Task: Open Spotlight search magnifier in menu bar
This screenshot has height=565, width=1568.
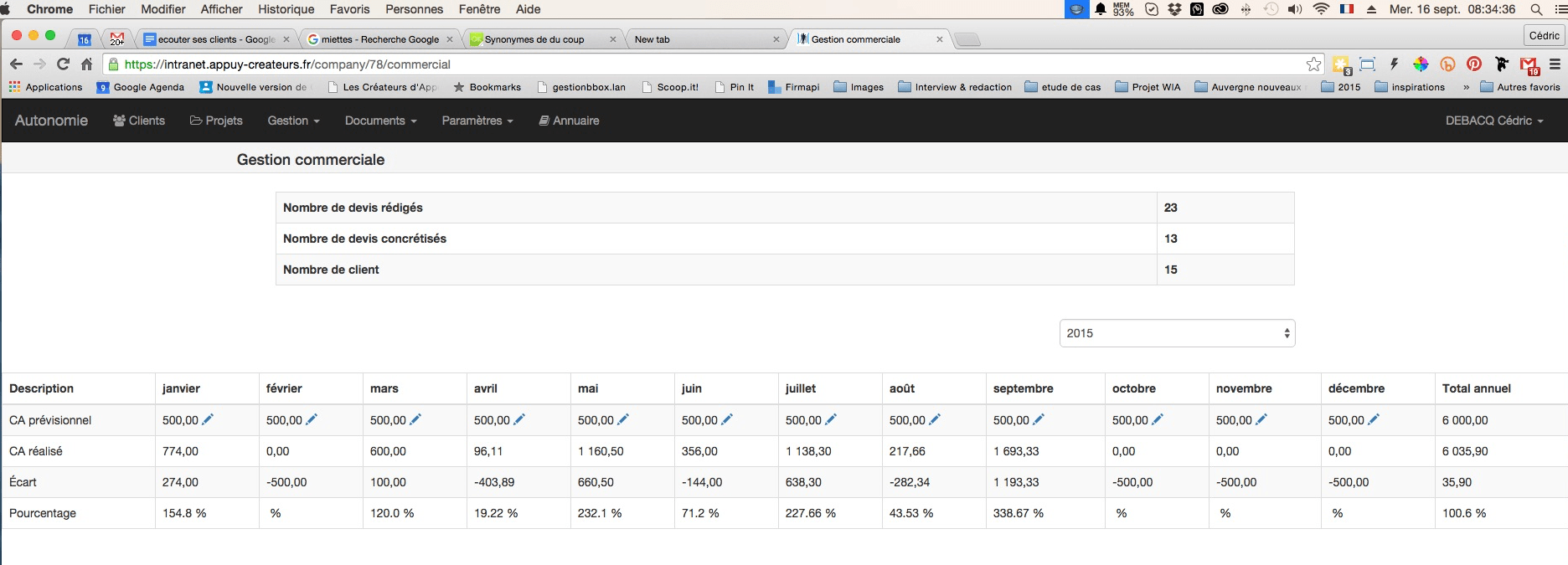Action: pyautogui.click(x=1536, y=9)
